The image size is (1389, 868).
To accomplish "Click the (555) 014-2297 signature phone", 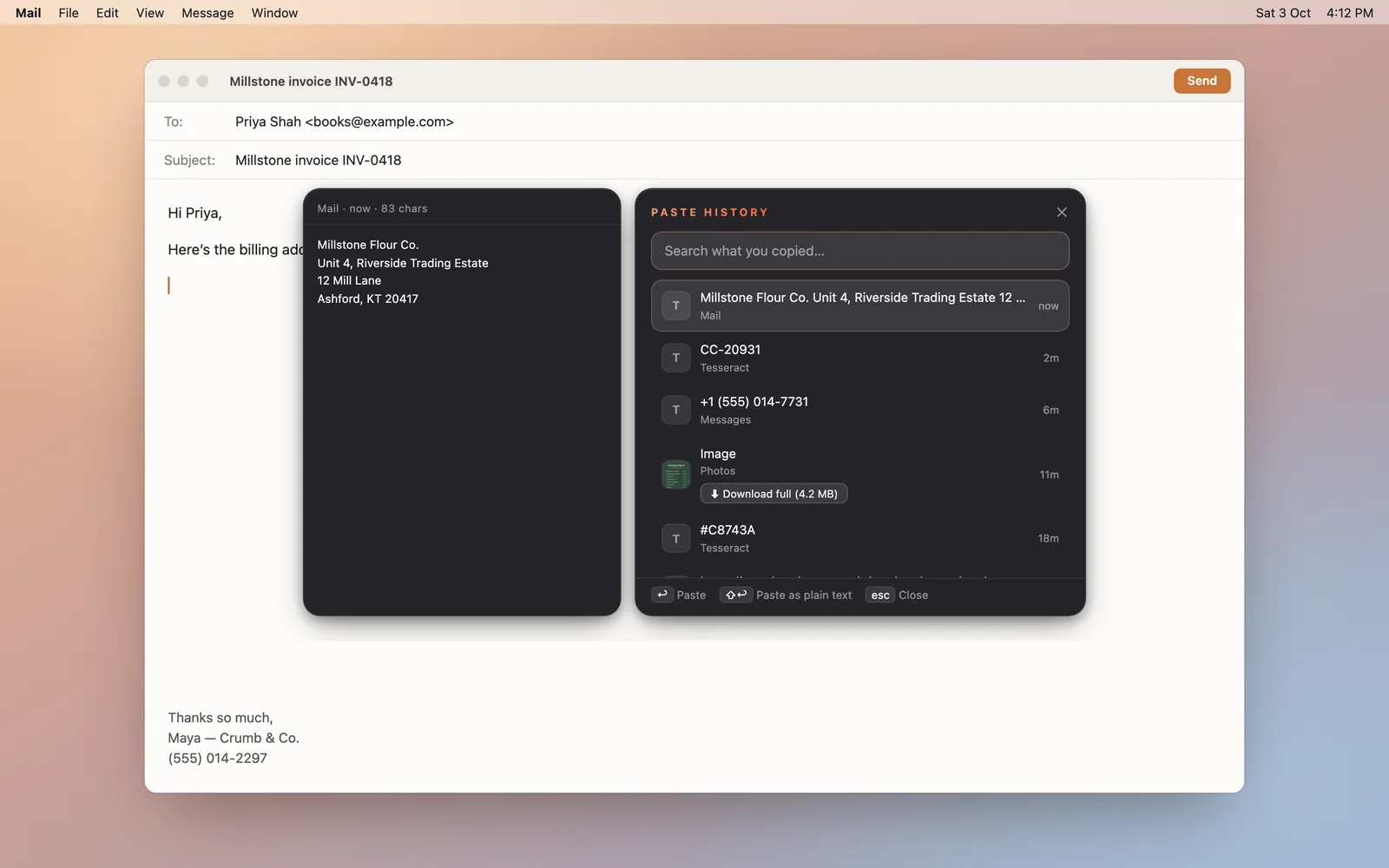I will 217,758.
